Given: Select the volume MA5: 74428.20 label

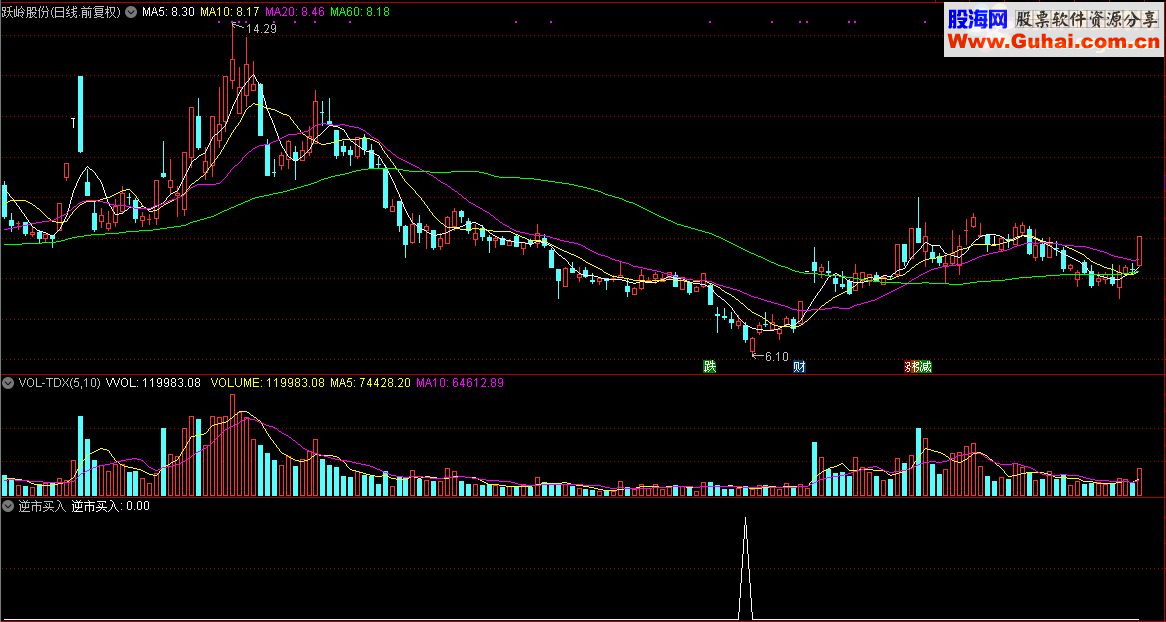Looking at the screenshot, I should point(370,383).
